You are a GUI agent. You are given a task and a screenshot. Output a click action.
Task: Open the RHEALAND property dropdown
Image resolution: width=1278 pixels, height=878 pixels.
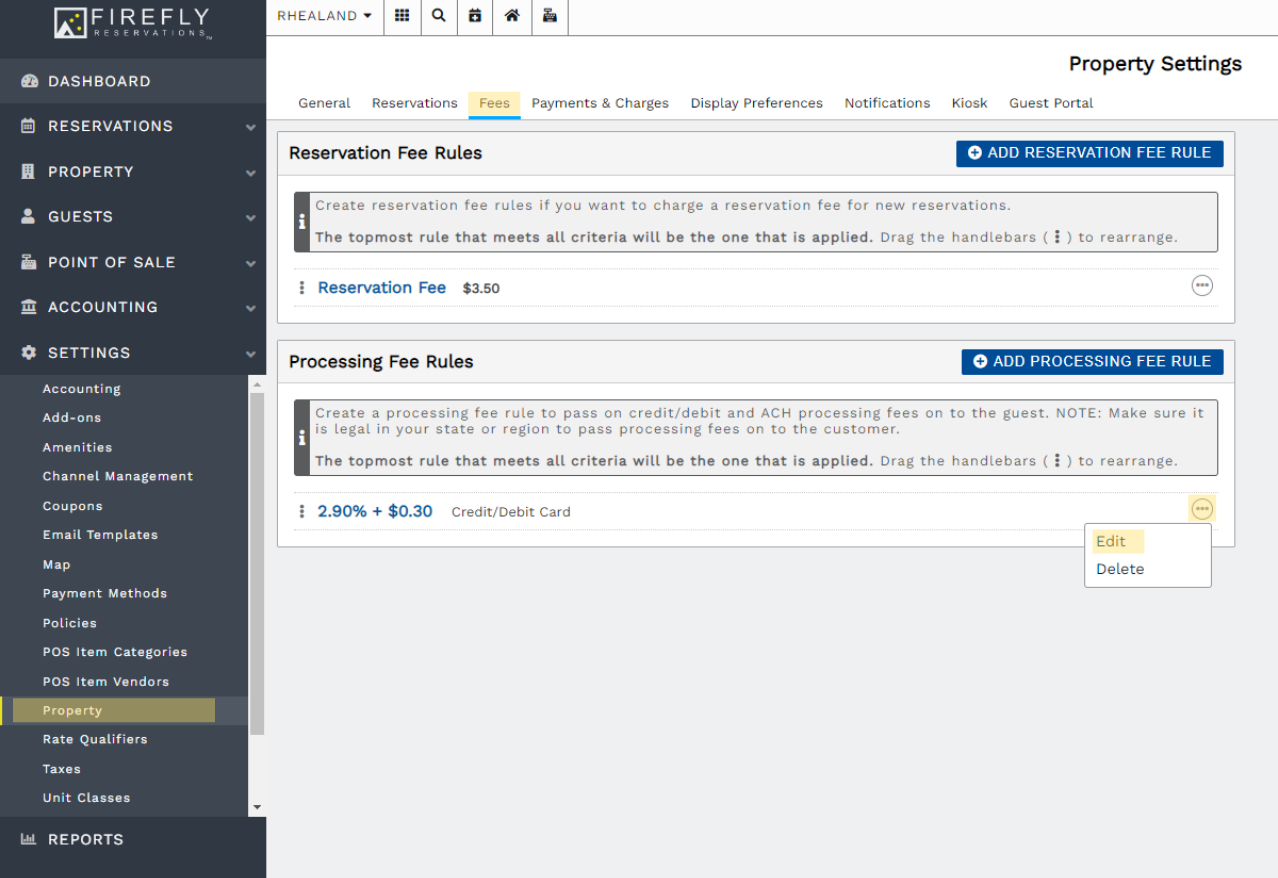[x=324, y=16]
